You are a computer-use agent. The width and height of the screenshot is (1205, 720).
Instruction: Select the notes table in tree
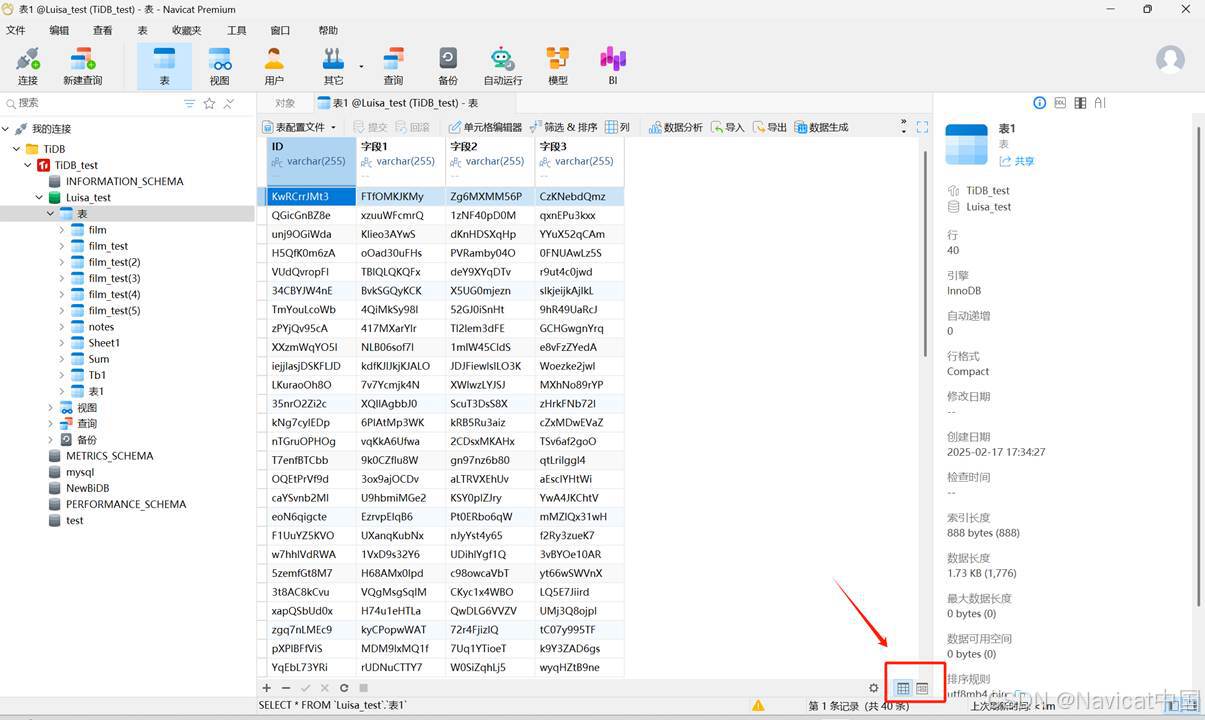tap(101, 327)
